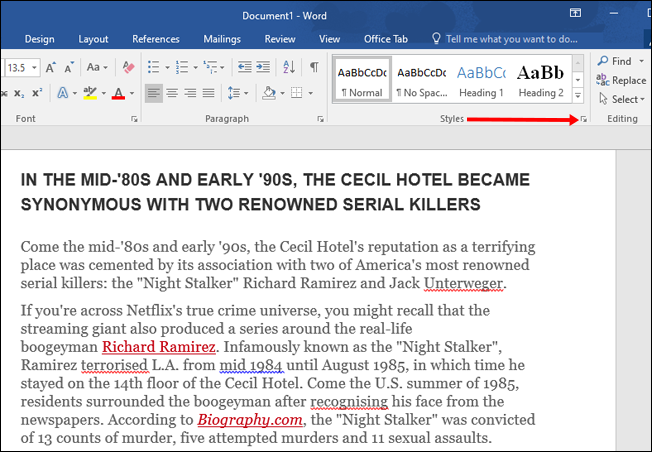Image resolution: width=652 pixels, height=452 pixels.
Task: Open the Office Tab ribbon tab
Action: (x=385, y=39)
